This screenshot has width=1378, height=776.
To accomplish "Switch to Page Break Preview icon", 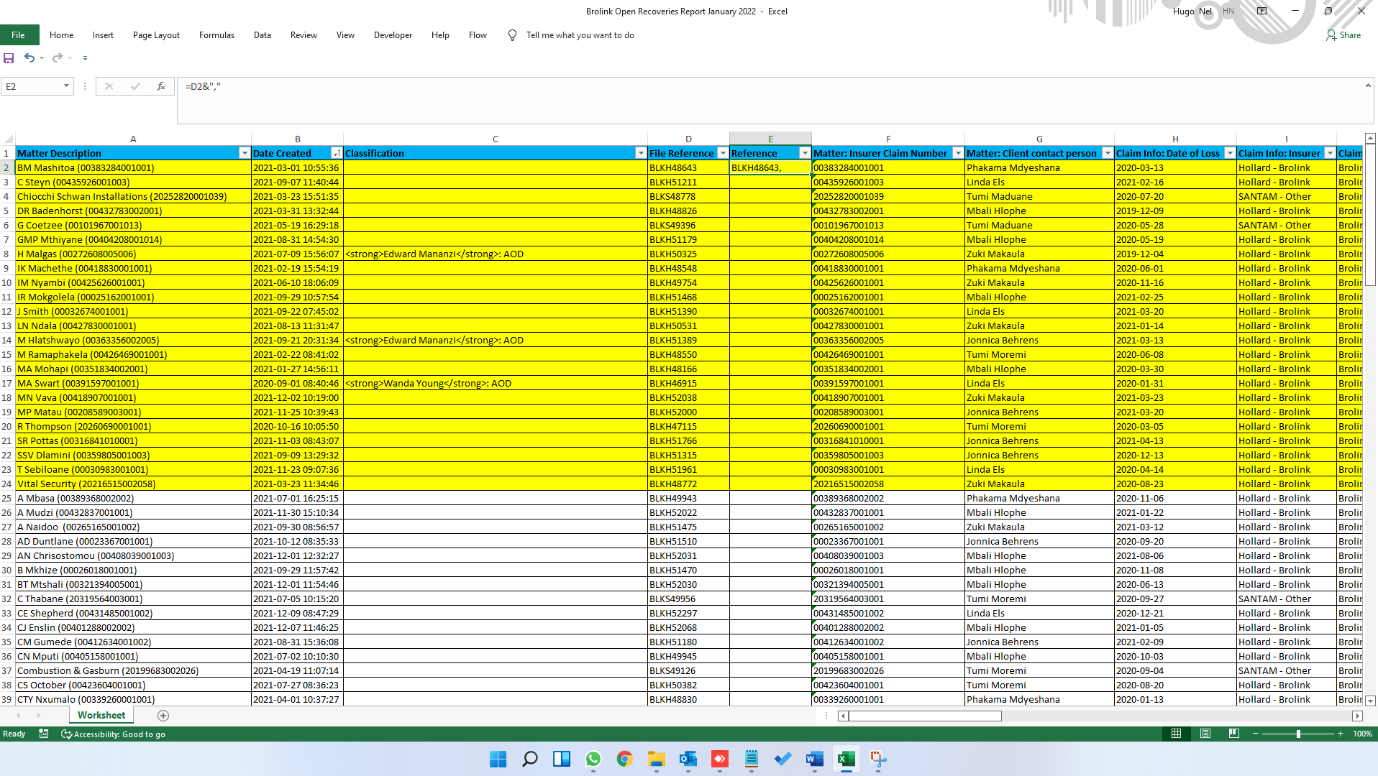I will (1233, 734).
